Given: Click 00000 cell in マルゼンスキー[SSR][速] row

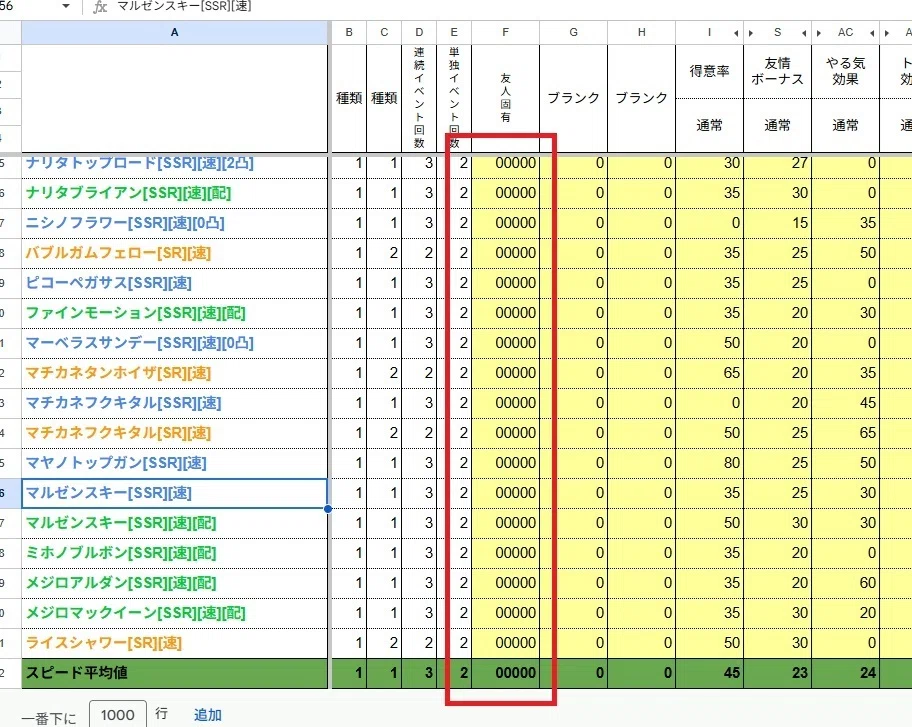Looking at the screenshot, I should tap(505, 493).
